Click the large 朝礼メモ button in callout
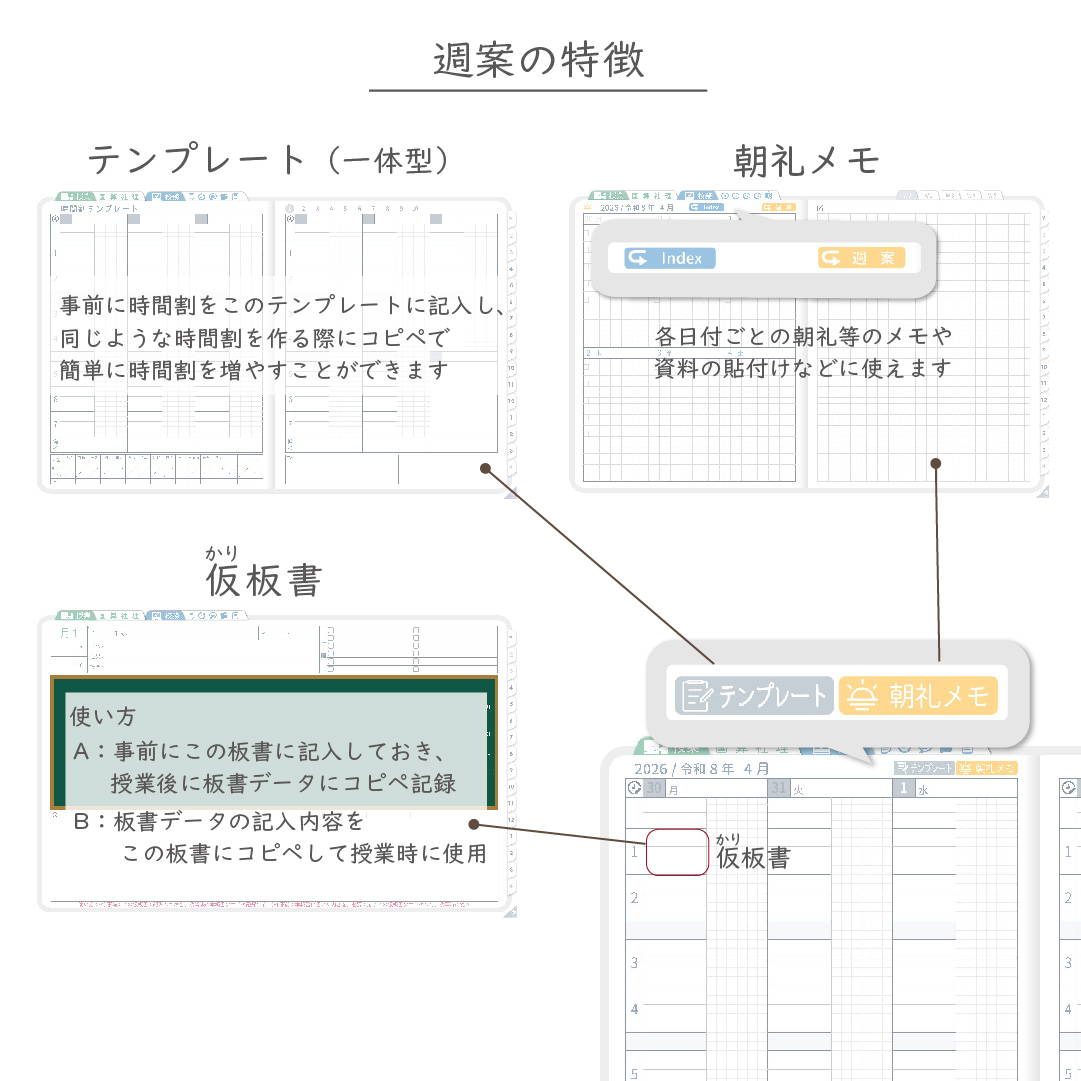 (x=918, y=695)
